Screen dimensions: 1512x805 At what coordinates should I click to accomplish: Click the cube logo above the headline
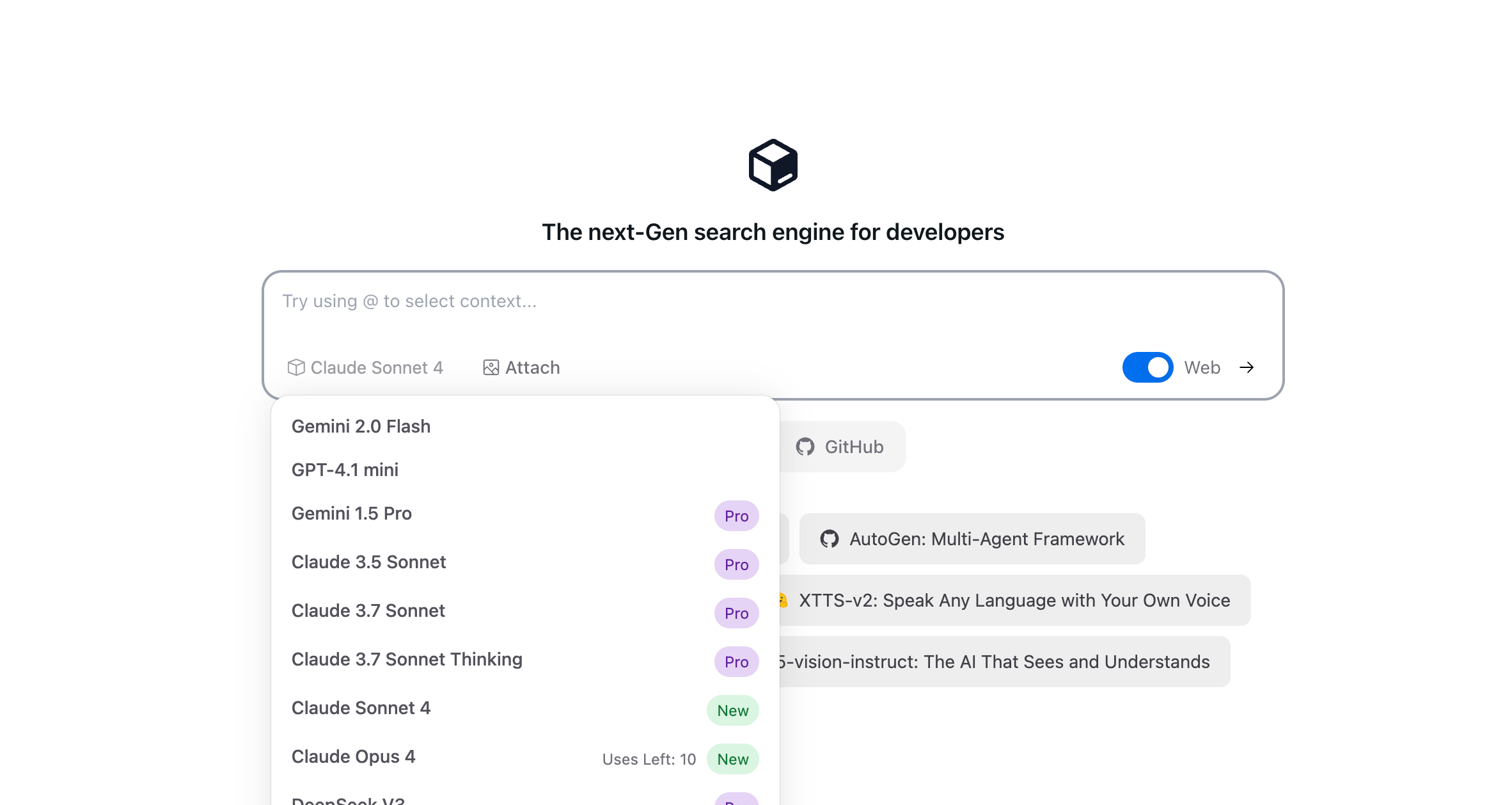pos(773,165)
